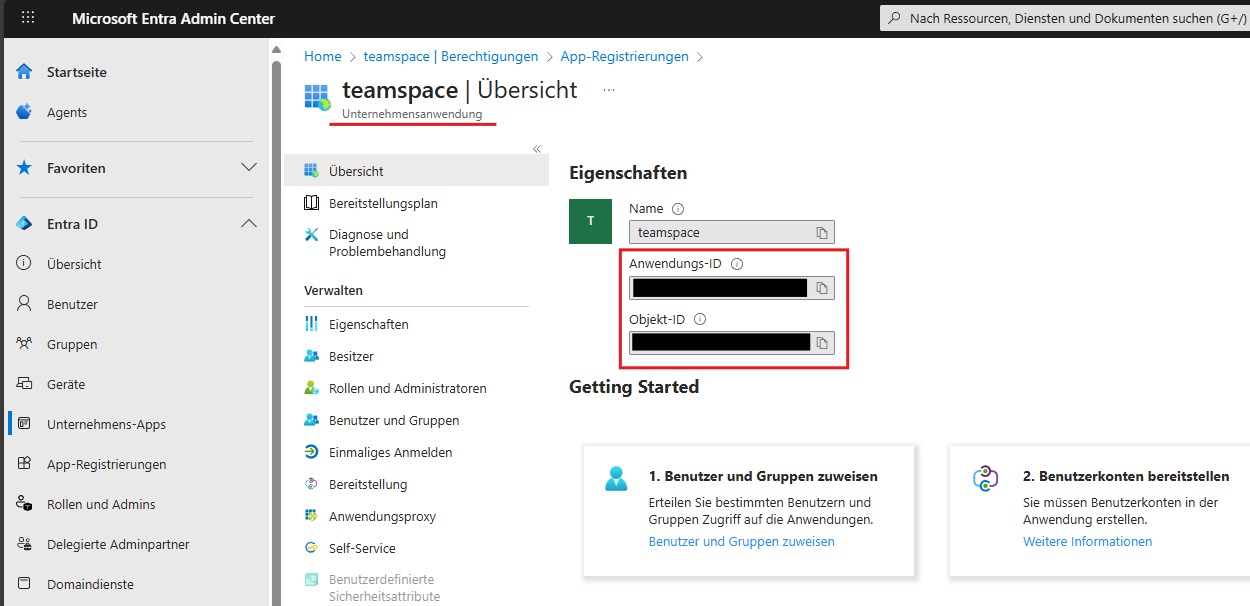This screenshot has height=606, width=1250.
Task: Click the Geräte devices icon
Action: (24, 384)
